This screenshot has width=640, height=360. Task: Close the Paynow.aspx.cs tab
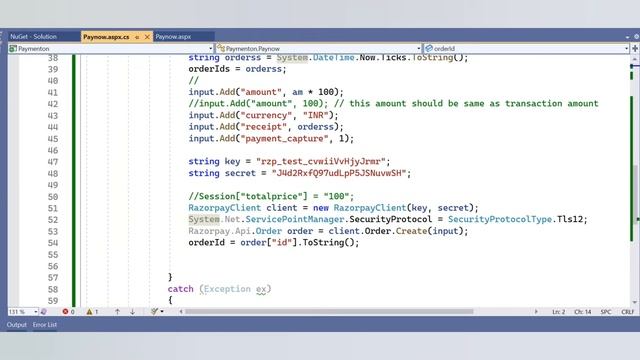point(147,37)
